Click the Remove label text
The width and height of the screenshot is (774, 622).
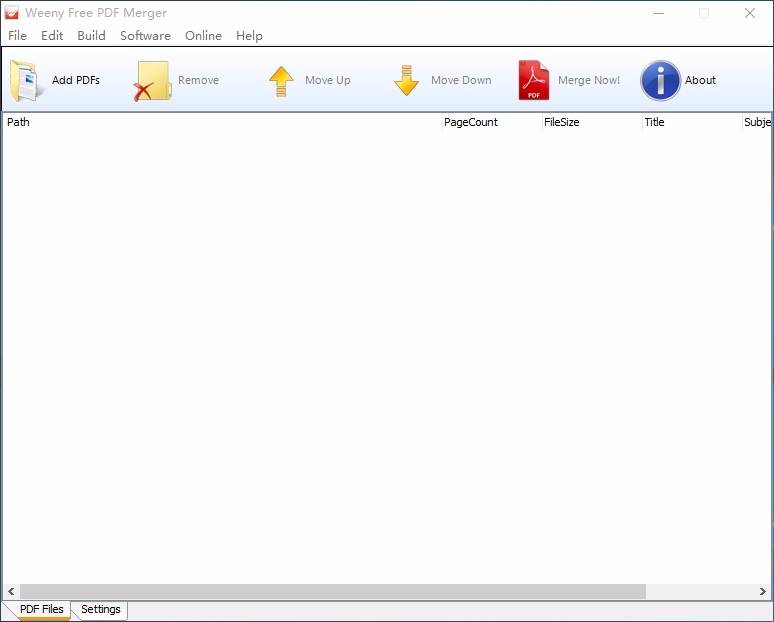click(198, 80)
